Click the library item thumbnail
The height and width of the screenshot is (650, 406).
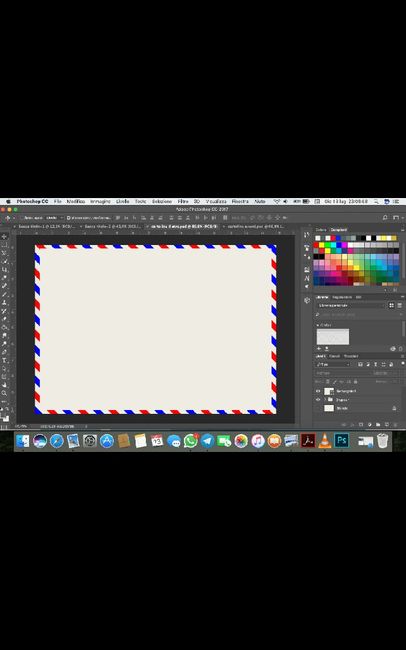[x=333, y=337]
